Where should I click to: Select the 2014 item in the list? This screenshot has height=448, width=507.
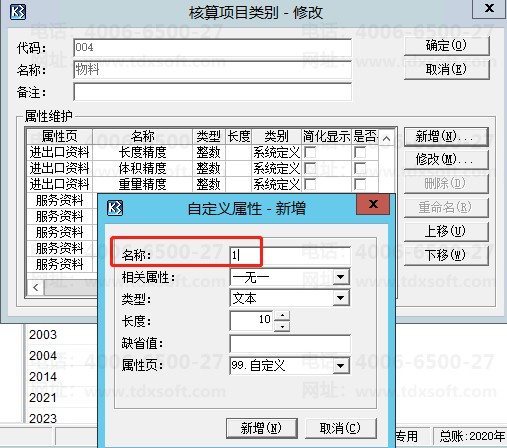click(43, 377)
